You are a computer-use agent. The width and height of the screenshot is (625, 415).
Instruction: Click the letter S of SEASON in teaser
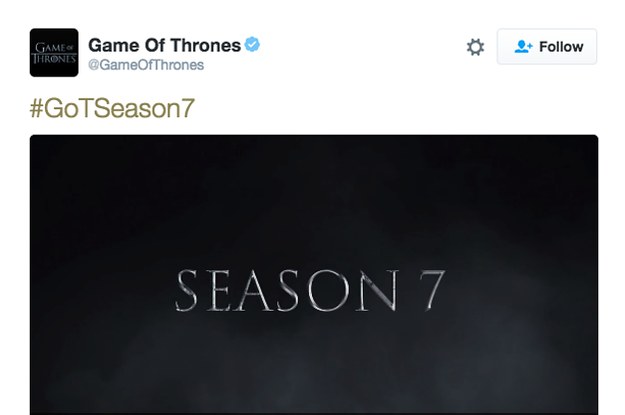point(186,290)
